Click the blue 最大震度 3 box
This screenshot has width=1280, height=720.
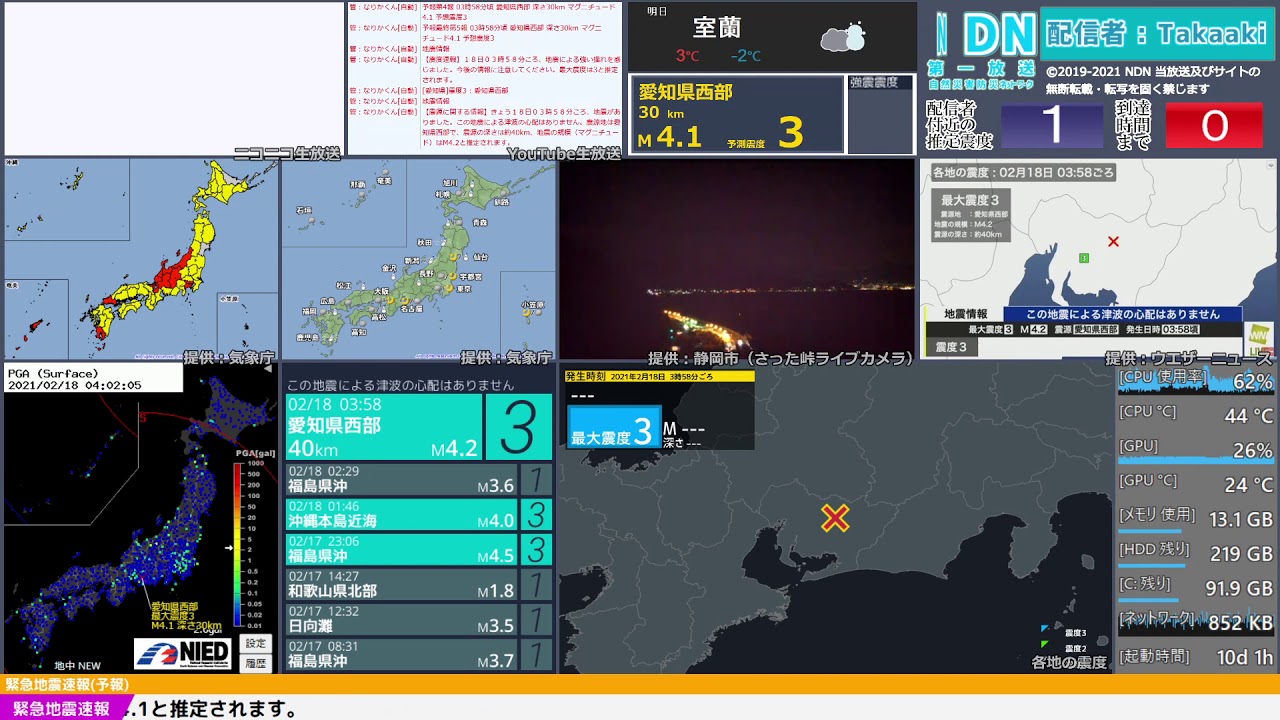click(613, 430)
